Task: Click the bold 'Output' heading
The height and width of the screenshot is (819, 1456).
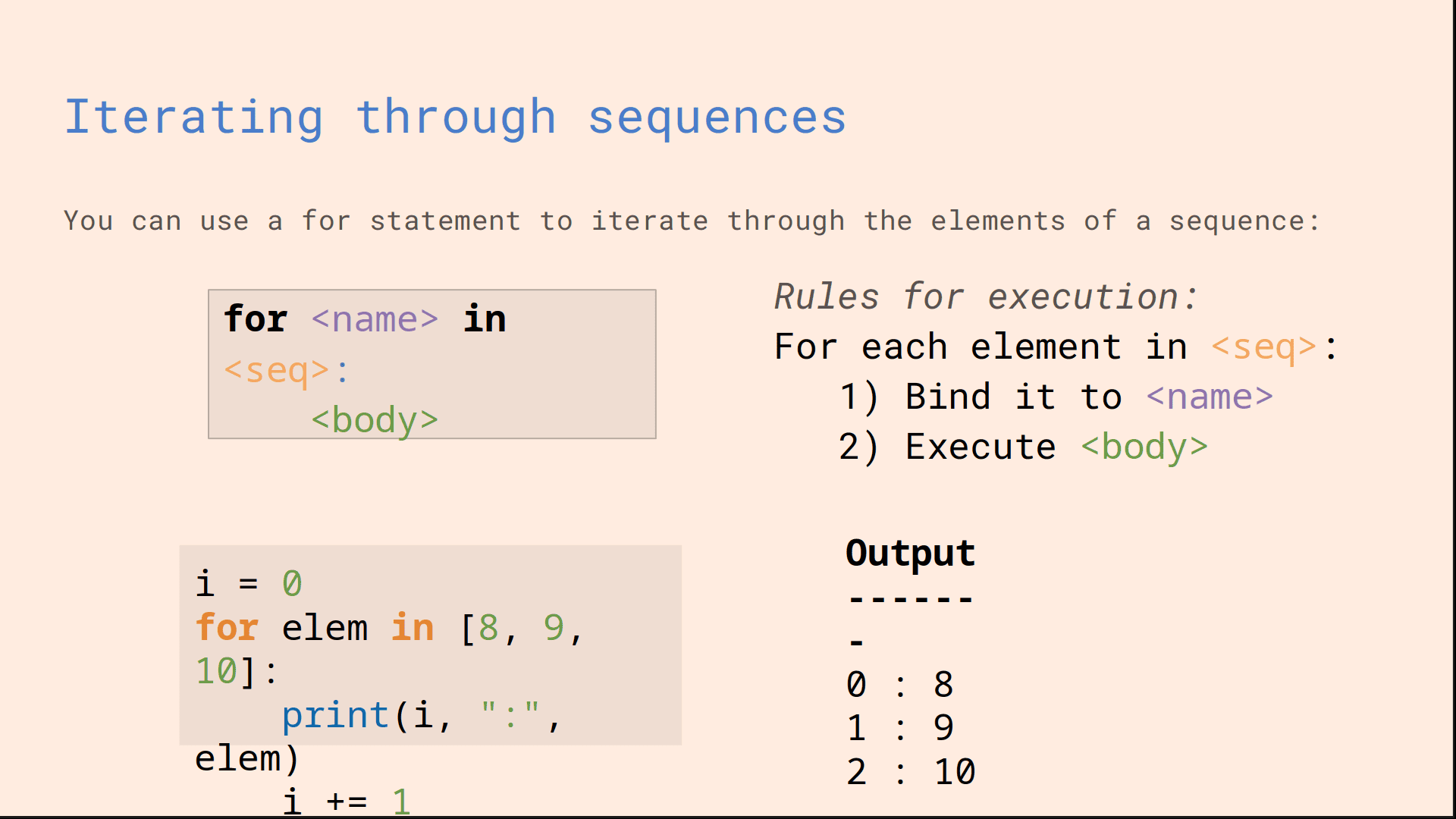Action: (x=910, y=553)
